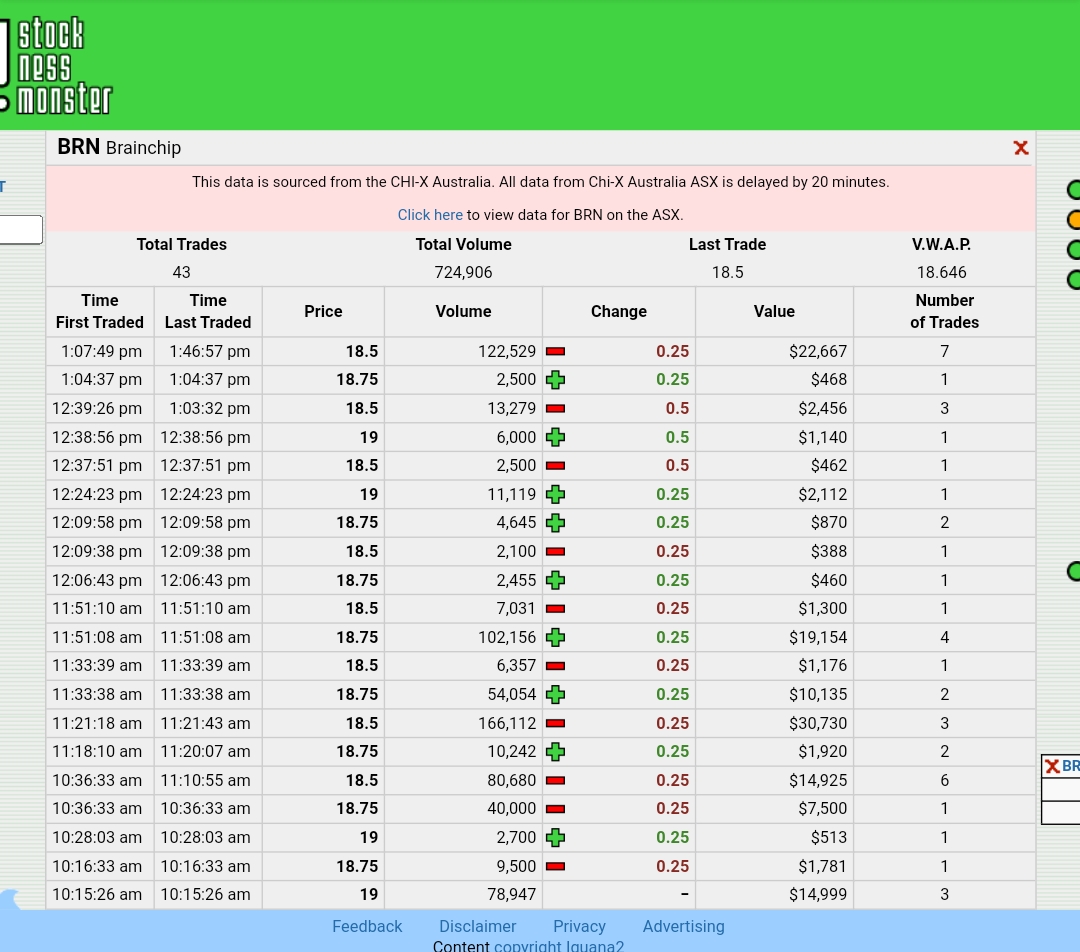Viewport: 1080px width, 952px height.
Task: Click the BRN Brainchip panel title
Action: [x=119, y=147]
